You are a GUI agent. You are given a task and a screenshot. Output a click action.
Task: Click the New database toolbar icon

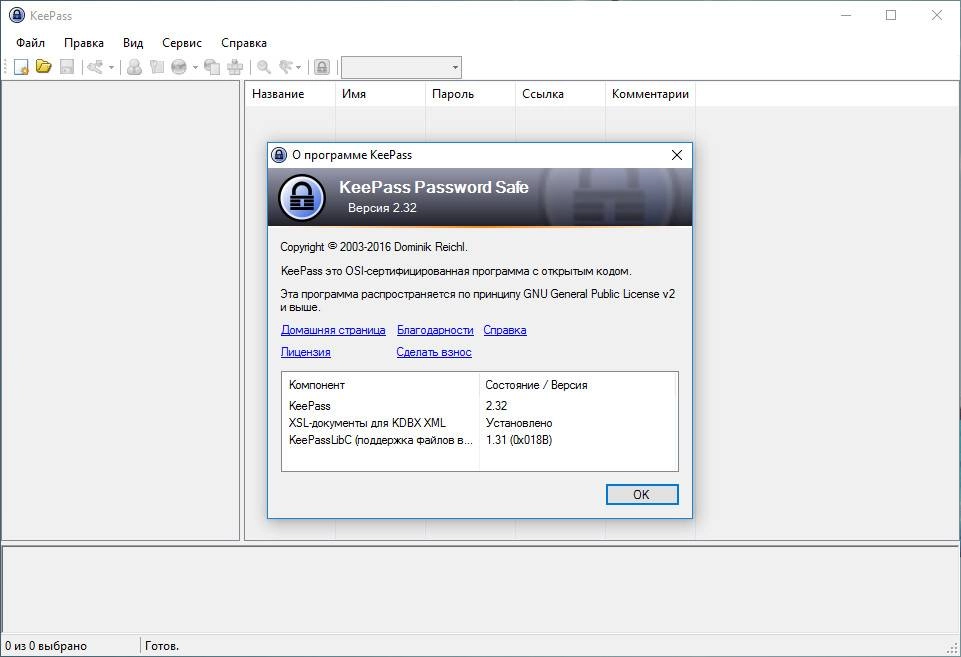click(21, 67)
